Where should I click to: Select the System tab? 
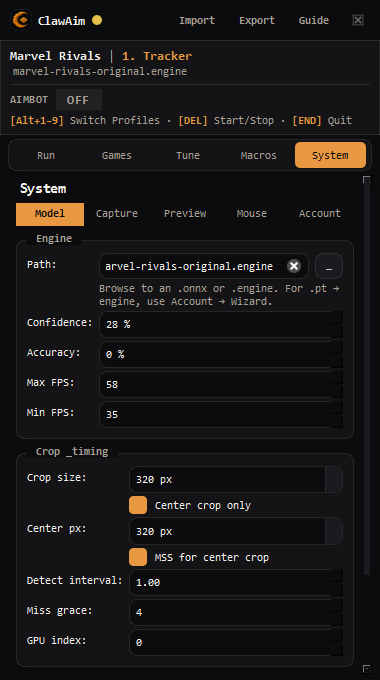click(x=330, y=155)
